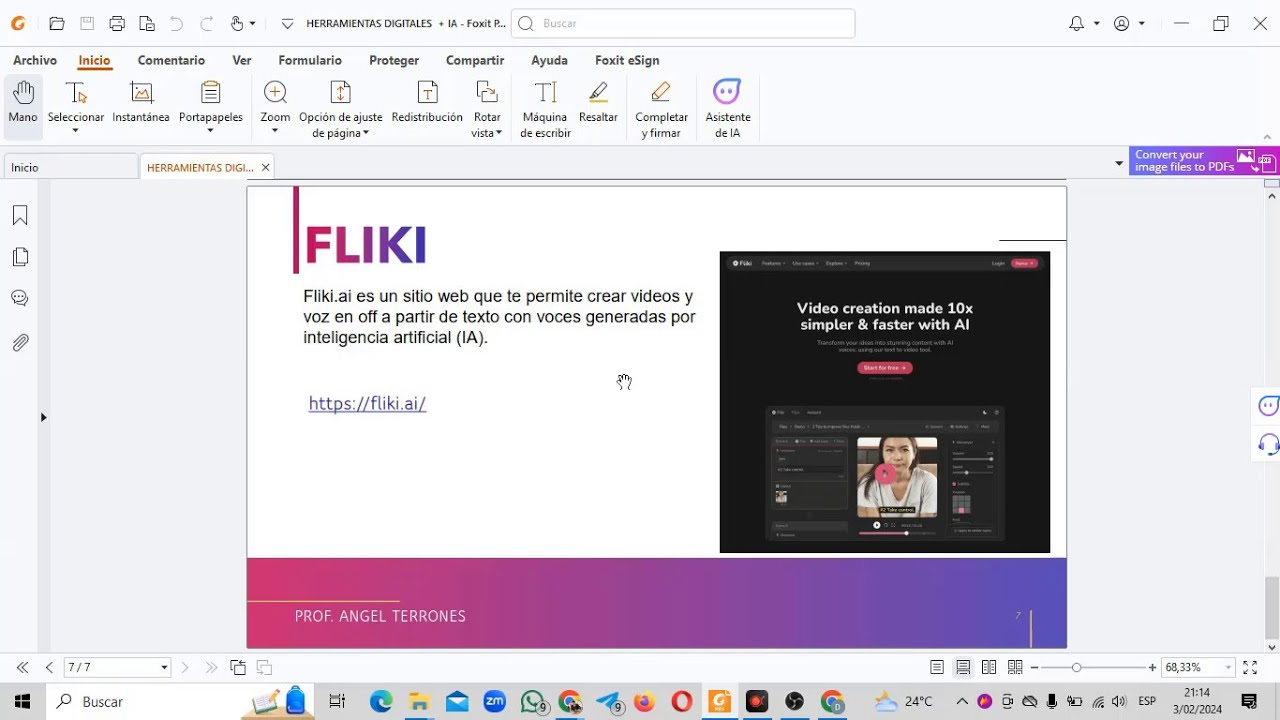Viewport: 1280px width, 720px height.
Task: Expand the left navigation panel arrow
Action: [x=43, y=417]
